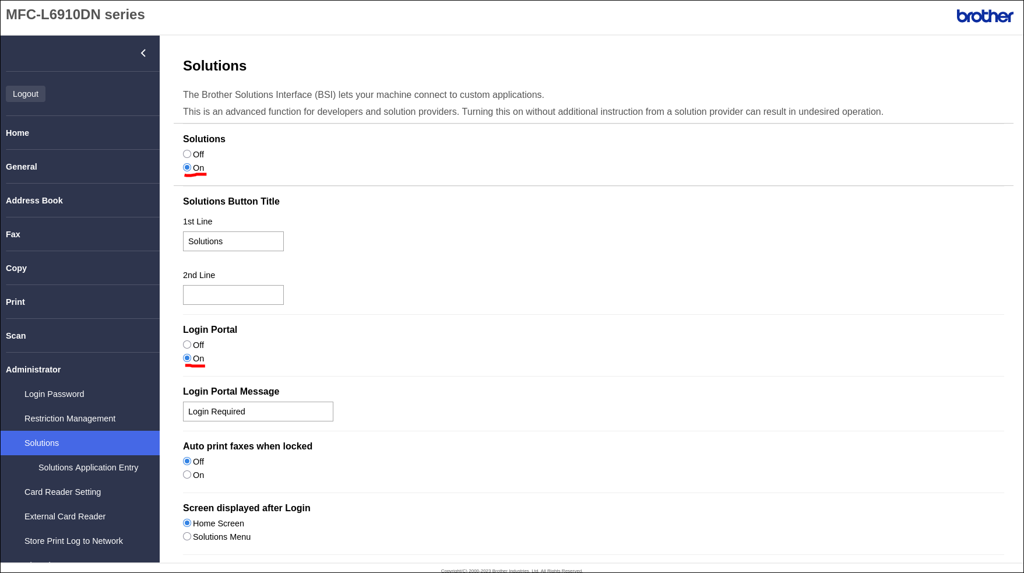Viewport: 1024px width, 573px height.
Task: Turn Login Portal On
Action: (187, 359)
